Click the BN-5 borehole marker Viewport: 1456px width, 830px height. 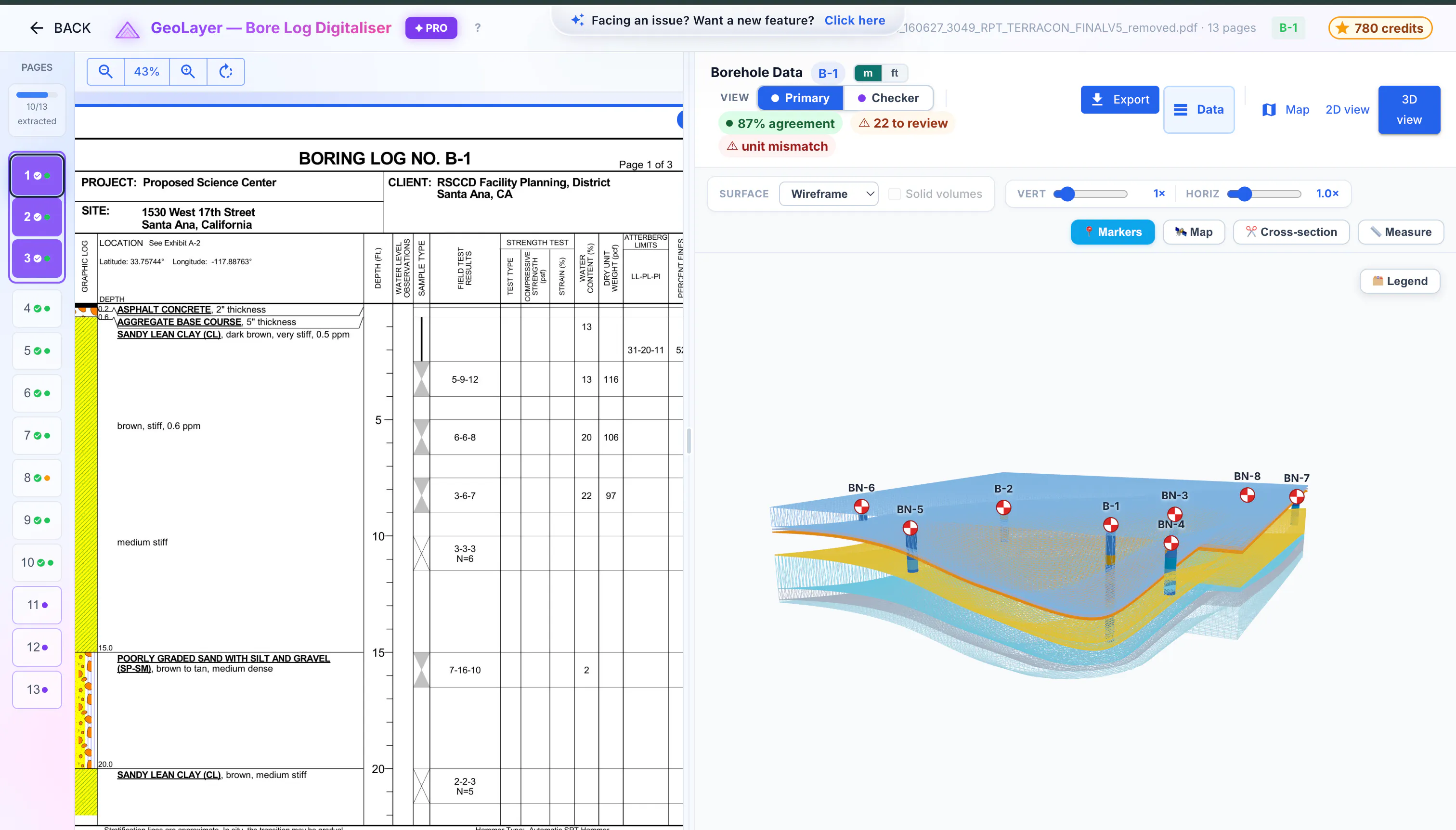tap(910, 528)
